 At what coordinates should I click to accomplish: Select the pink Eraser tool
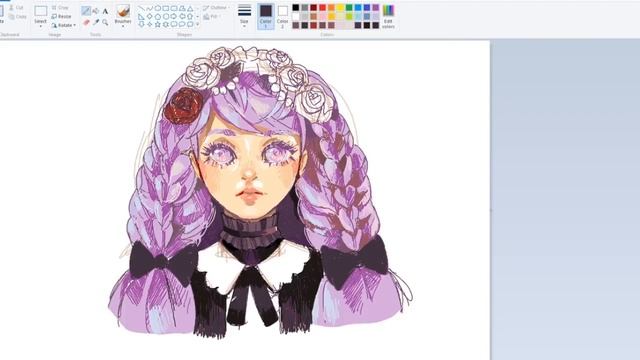tap(86, 22)
